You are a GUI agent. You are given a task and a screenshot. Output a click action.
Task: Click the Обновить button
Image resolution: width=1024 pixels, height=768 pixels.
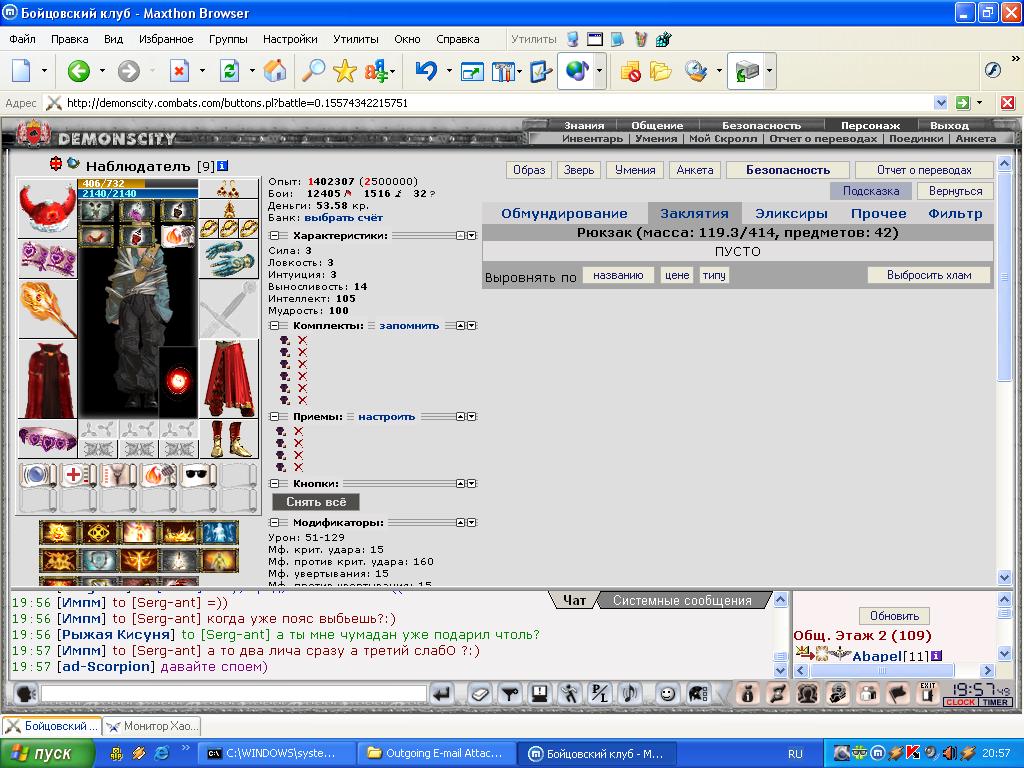click(894, 616)
